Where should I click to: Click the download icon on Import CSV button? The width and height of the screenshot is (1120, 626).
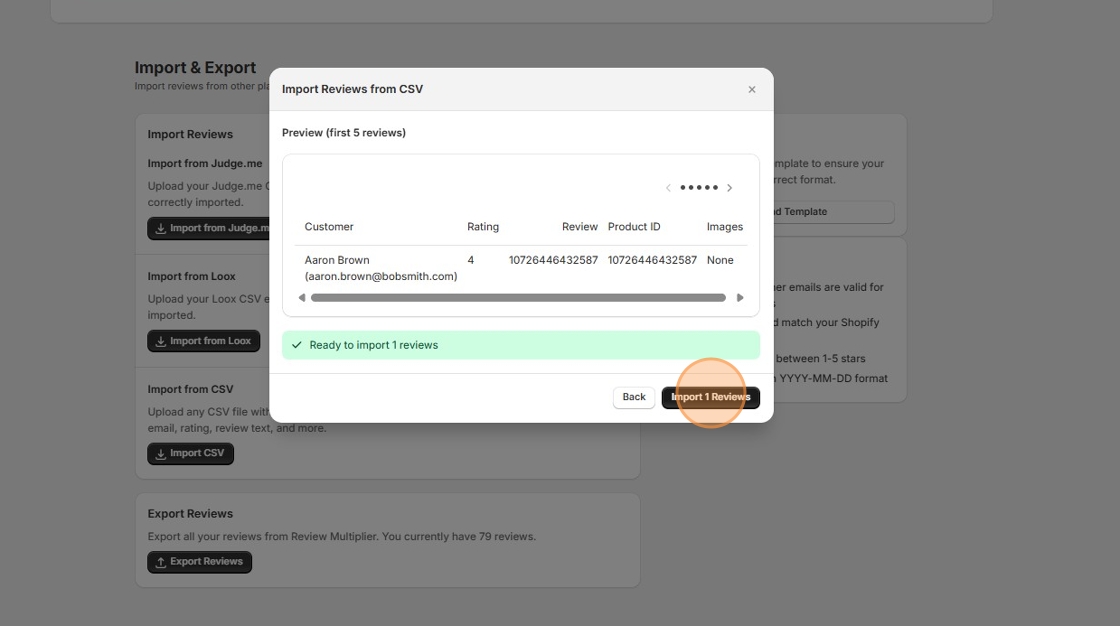coord(161,453)
